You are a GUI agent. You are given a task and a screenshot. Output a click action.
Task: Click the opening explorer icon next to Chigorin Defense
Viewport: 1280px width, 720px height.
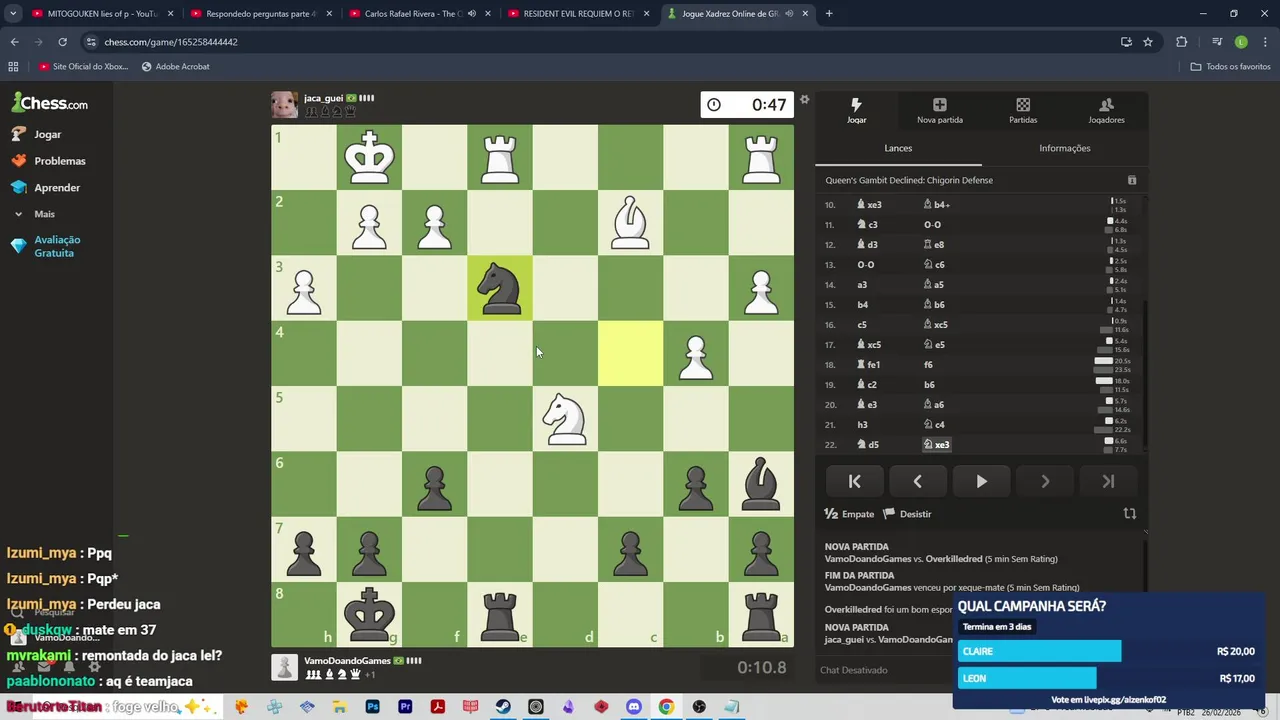coord(1132,180)
